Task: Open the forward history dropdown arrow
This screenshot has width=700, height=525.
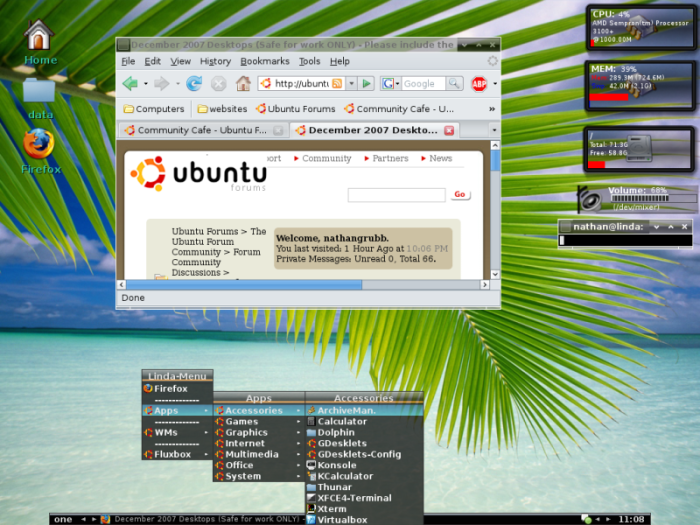Action: tap(178, 83)
